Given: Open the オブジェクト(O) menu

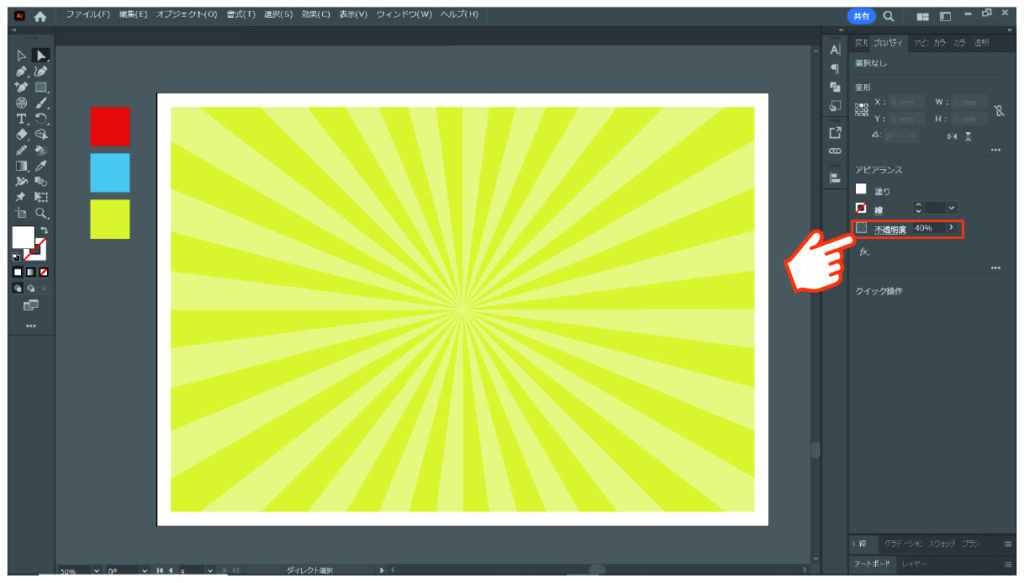Looking at the screenshot, I should click(x=186, y=14).
